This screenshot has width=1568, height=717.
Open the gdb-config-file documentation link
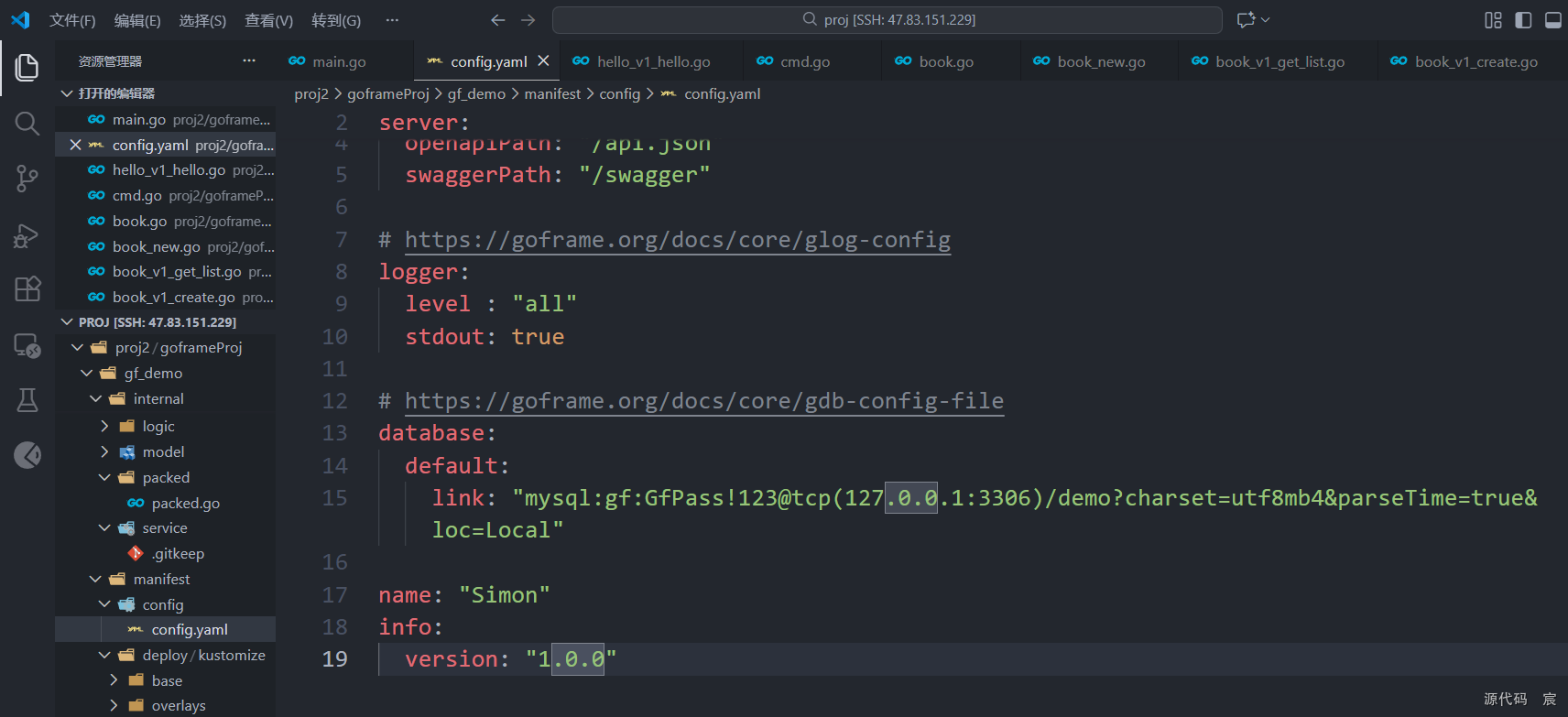coord(704,401)
